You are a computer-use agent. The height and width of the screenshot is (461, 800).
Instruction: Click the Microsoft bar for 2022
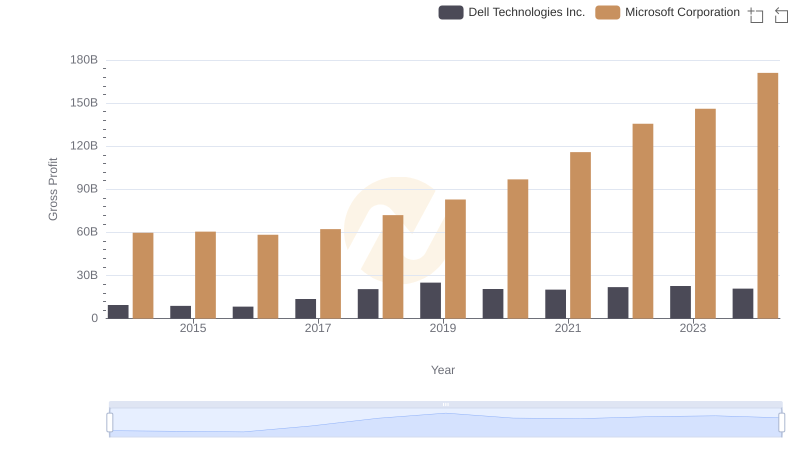643,221
